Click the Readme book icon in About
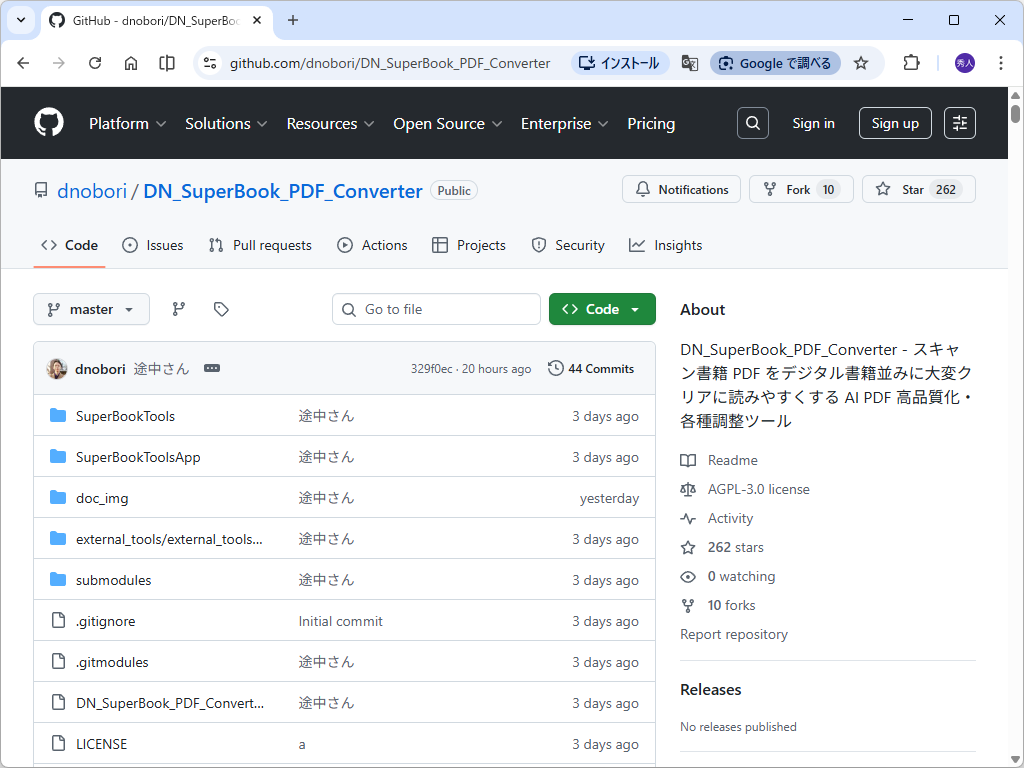Image resolution: width=1024 pixels, height=768 pixels. (x=690, y=460)
